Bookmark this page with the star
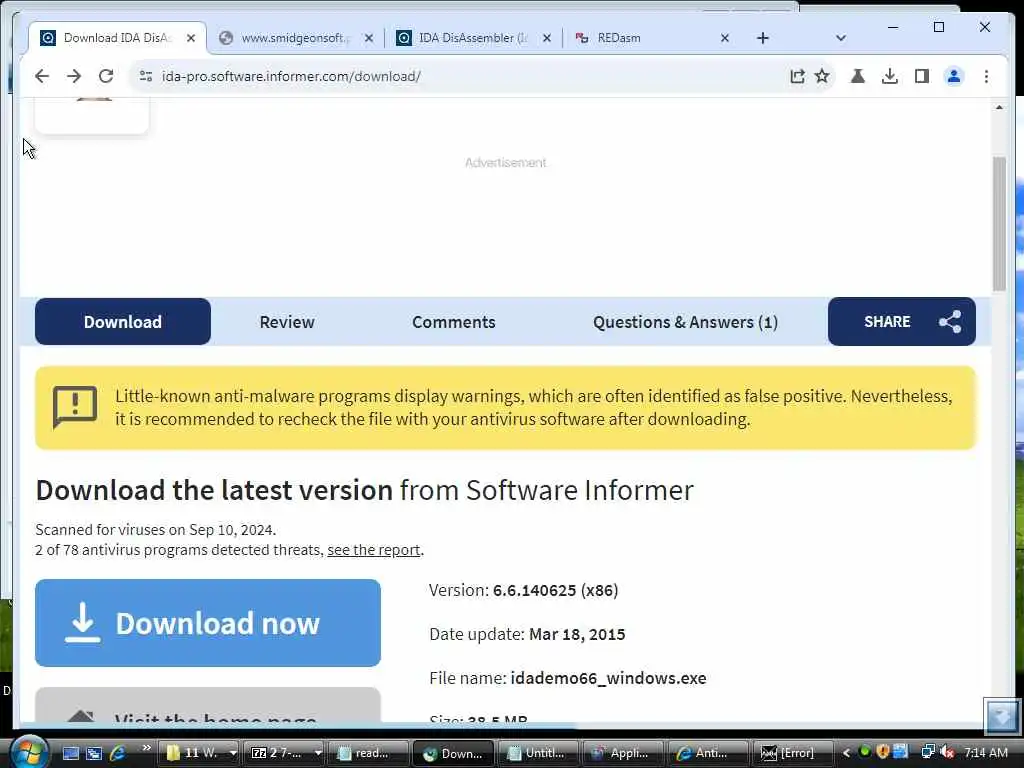Screen dimensions: 1024x768 coord(822,76)
